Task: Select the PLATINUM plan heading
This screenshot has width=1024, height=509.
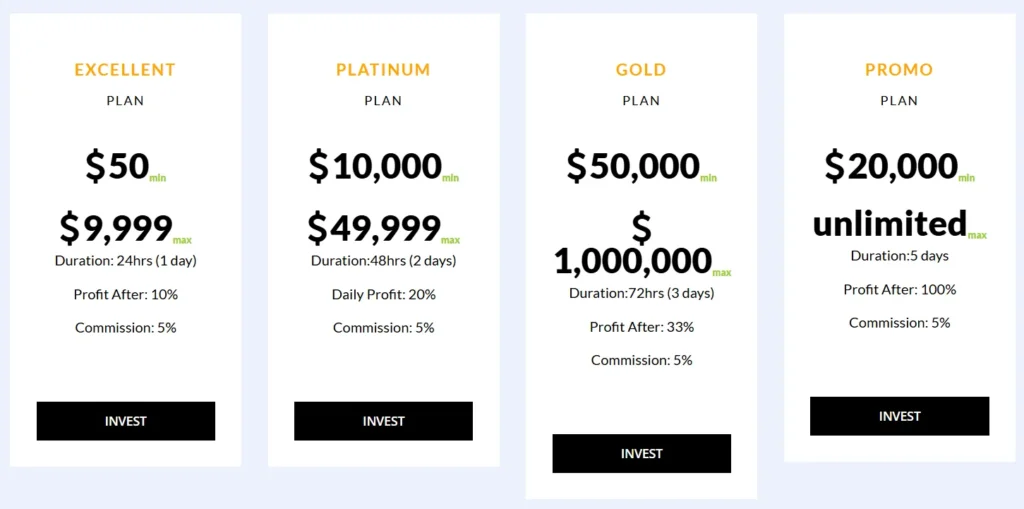Action: 383,70
